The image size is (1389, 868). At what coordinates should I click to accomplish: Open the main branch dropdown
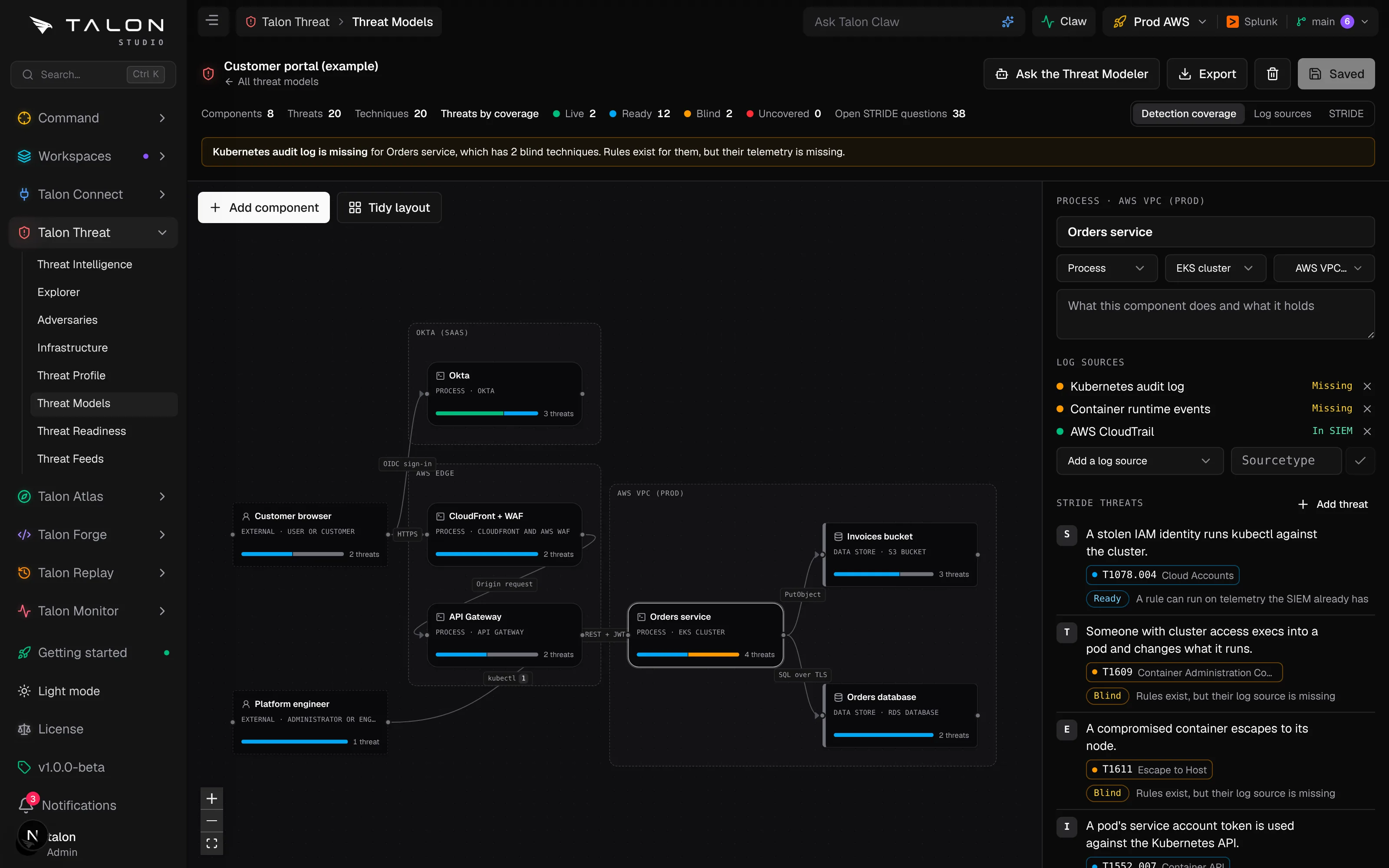tap(1333, 22)
